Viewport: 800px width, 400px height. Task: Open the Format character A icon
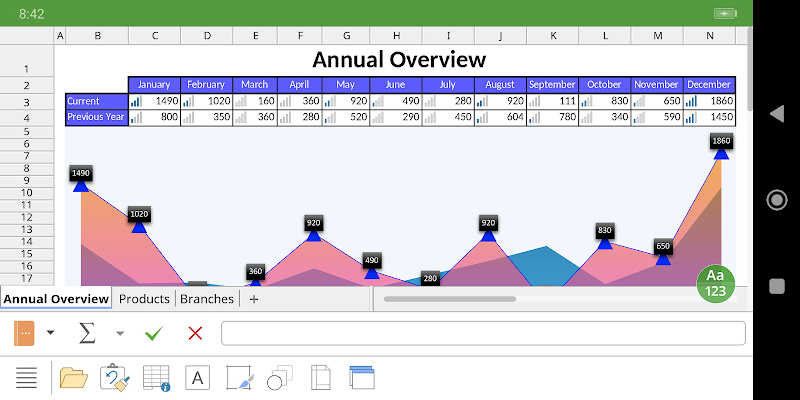197,378
